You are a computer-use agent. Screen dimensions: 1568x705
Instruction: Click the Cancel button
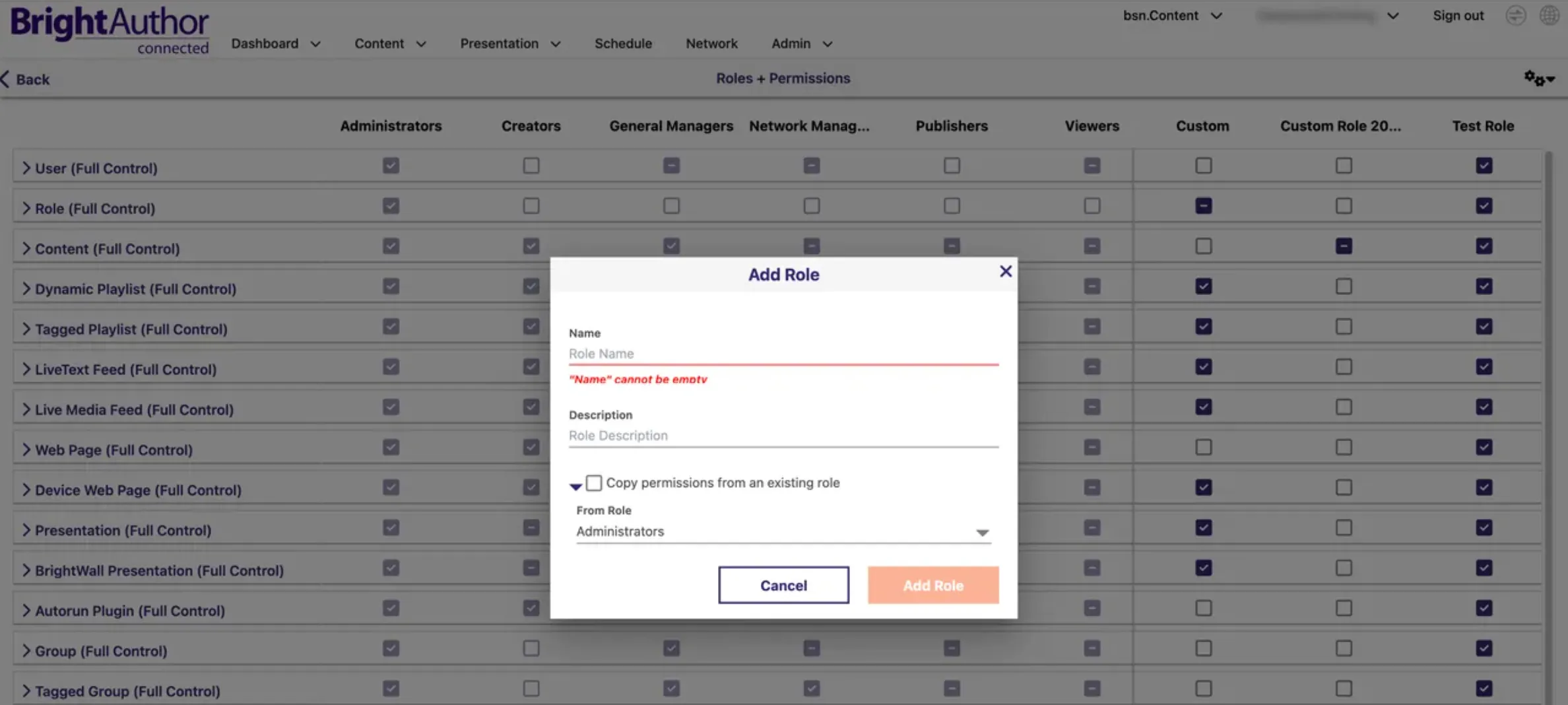point(783,585)
